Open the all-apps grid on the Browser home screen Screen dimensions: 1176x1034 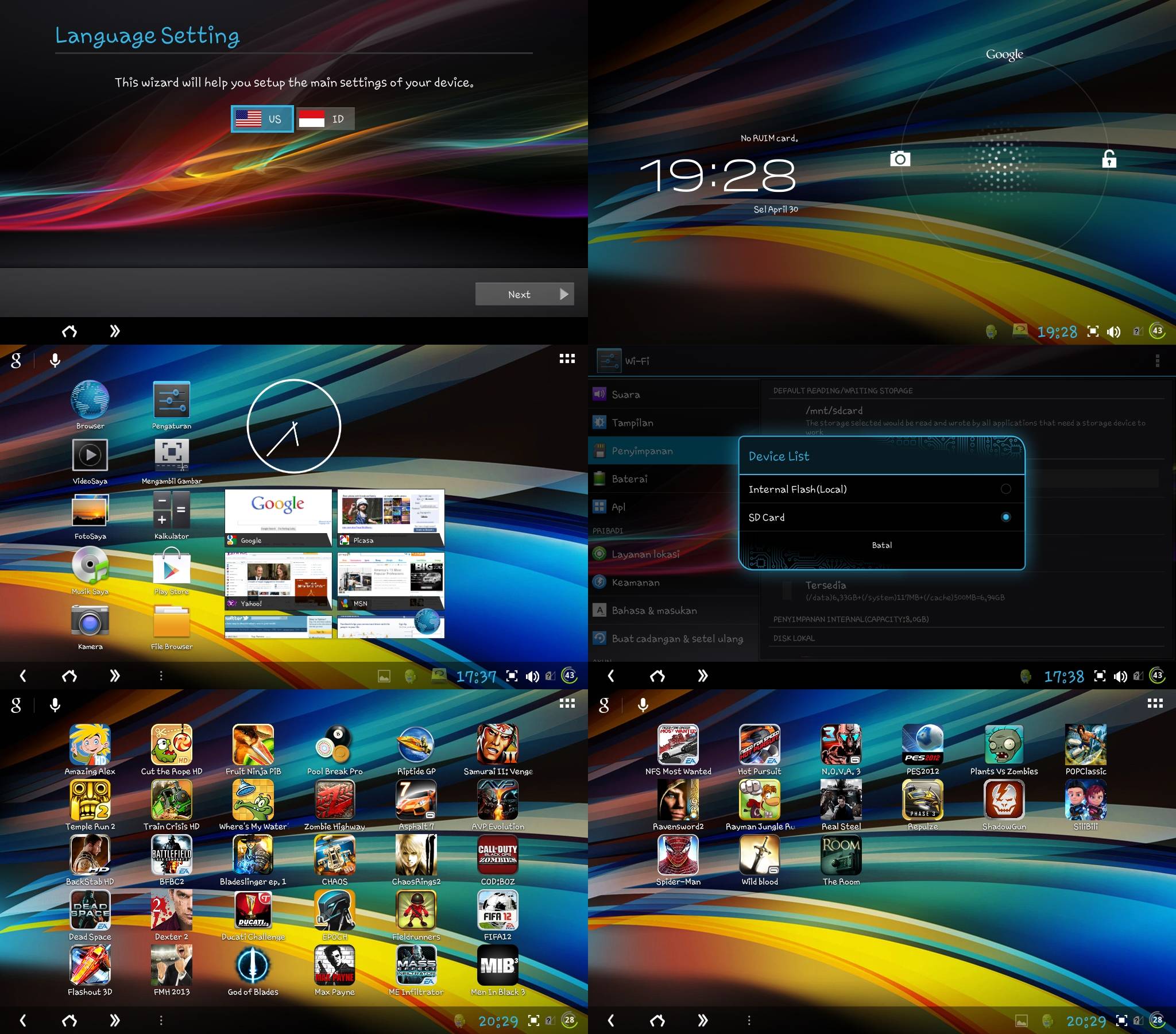pyautogui.click(x=567, y=358)
